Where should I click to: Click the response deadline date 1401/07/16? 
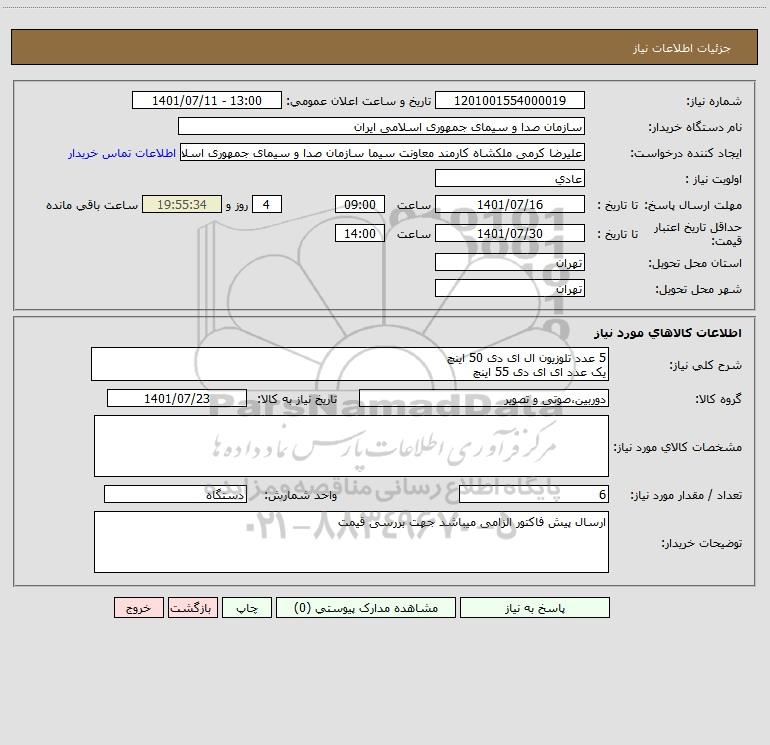[510, 205]
